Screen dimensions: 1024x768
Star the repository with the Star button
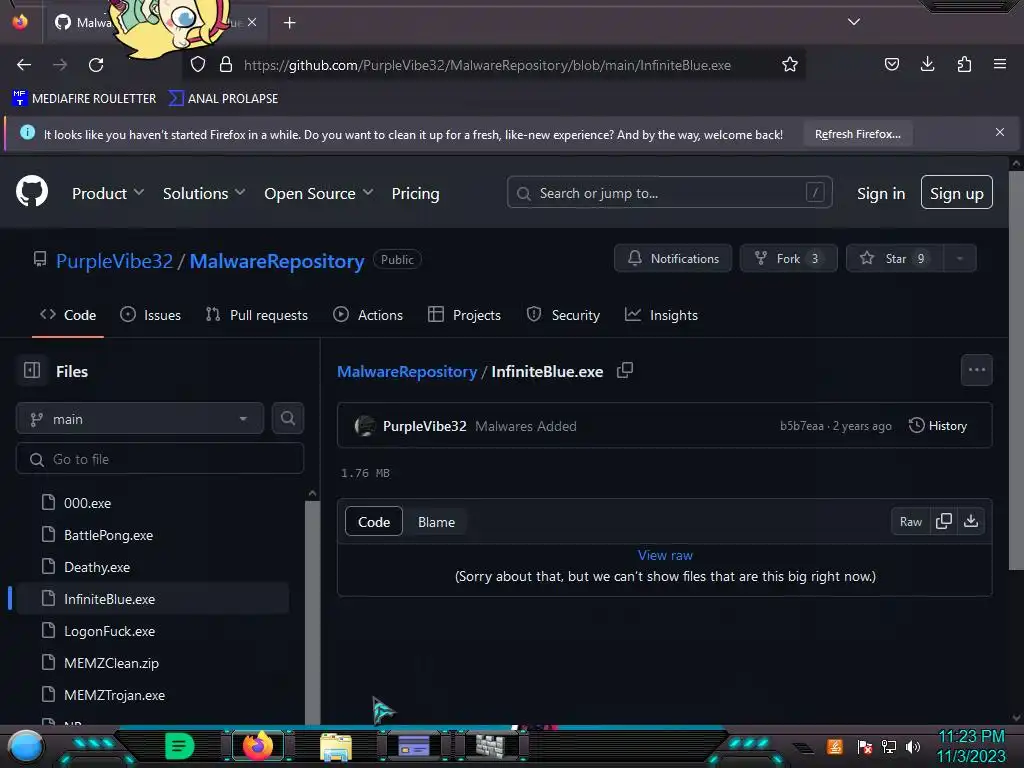pyautogui.click(x=895, y=259)
